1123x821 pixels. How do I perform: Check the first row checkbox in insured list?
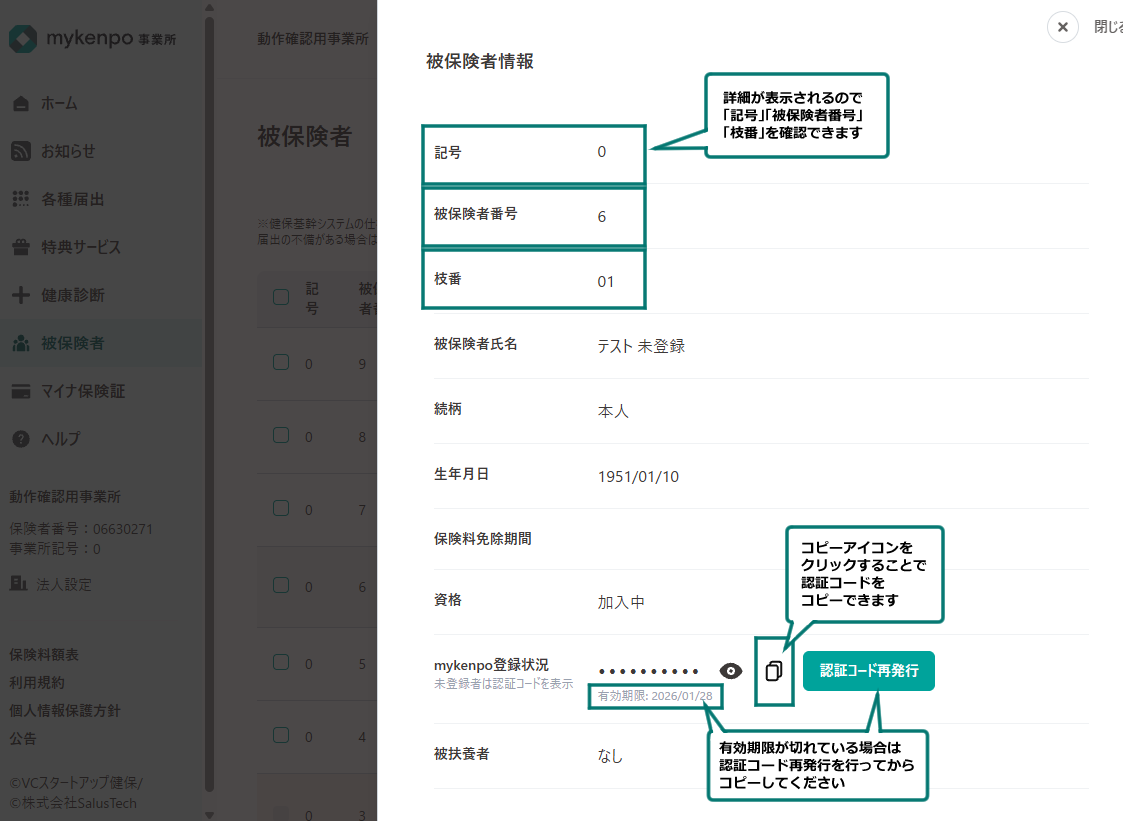pyautogui.click(x=281, y=363)
